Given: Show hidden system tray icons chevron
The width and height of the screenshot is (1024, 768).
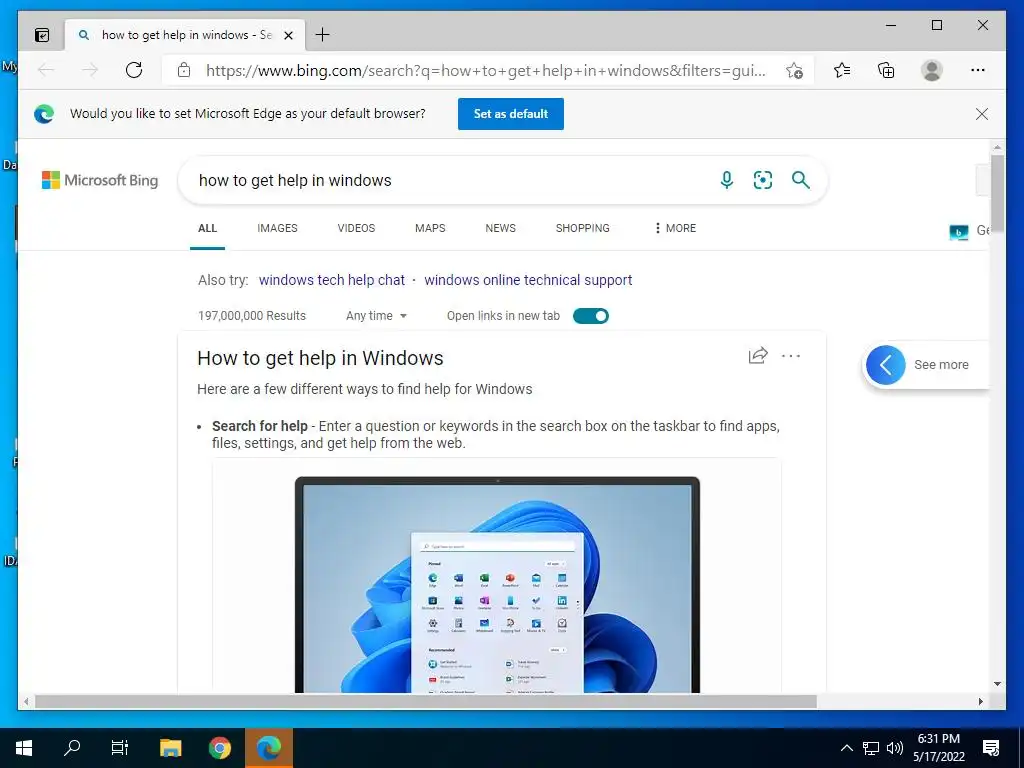Looking at the screenshot, I should (x=846, y=748).
